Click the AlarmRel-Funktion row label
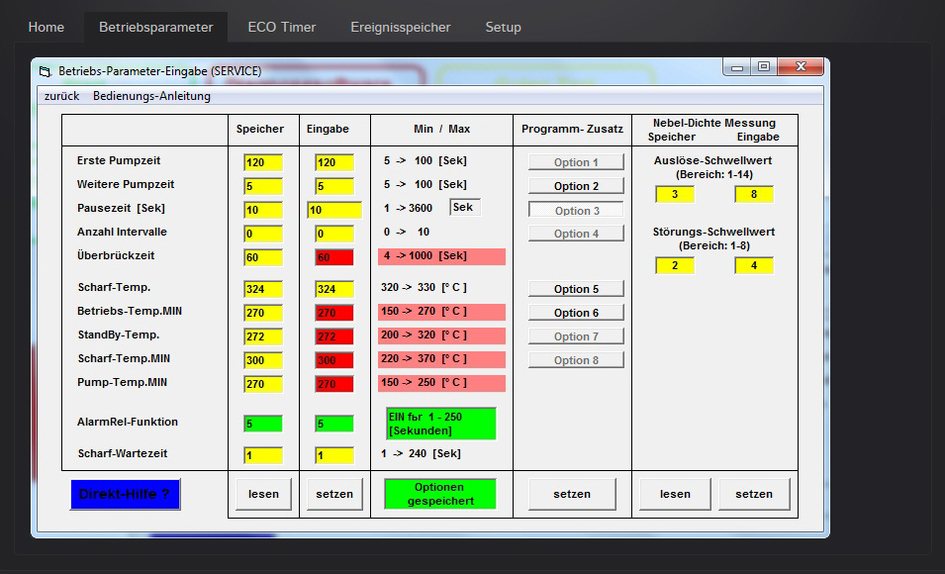Screen dimensions: 945x574 (127, 422)
